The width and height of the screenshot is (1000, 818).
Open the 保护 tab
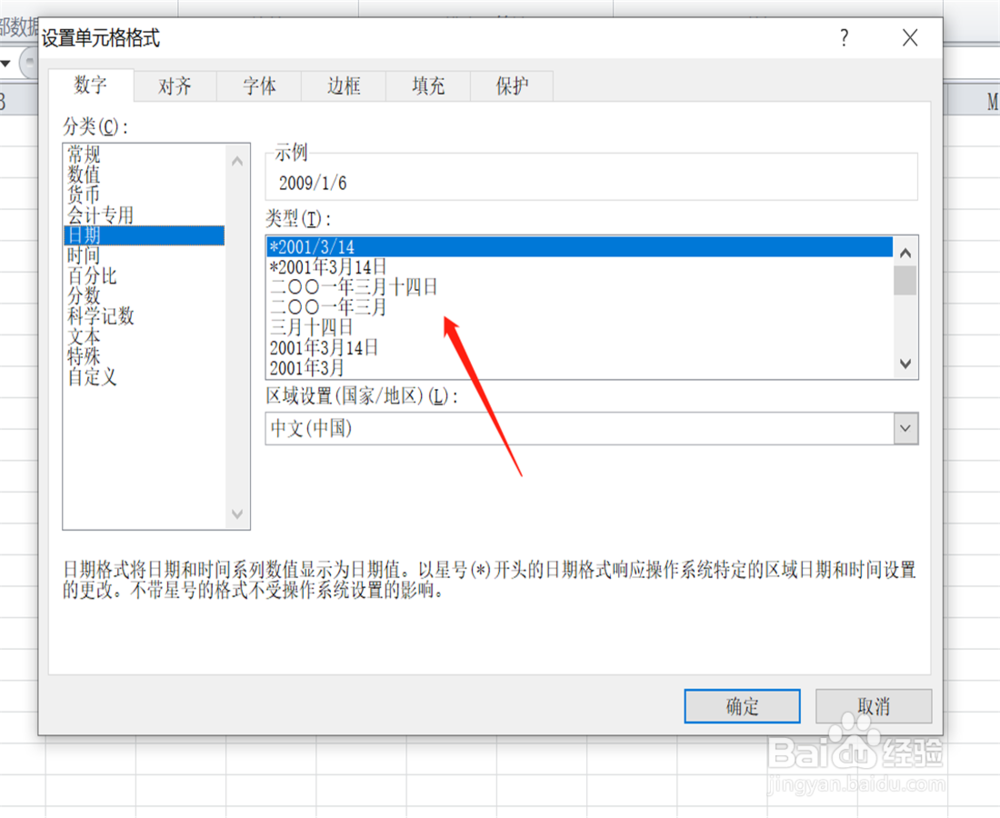(x=512, y=86)
